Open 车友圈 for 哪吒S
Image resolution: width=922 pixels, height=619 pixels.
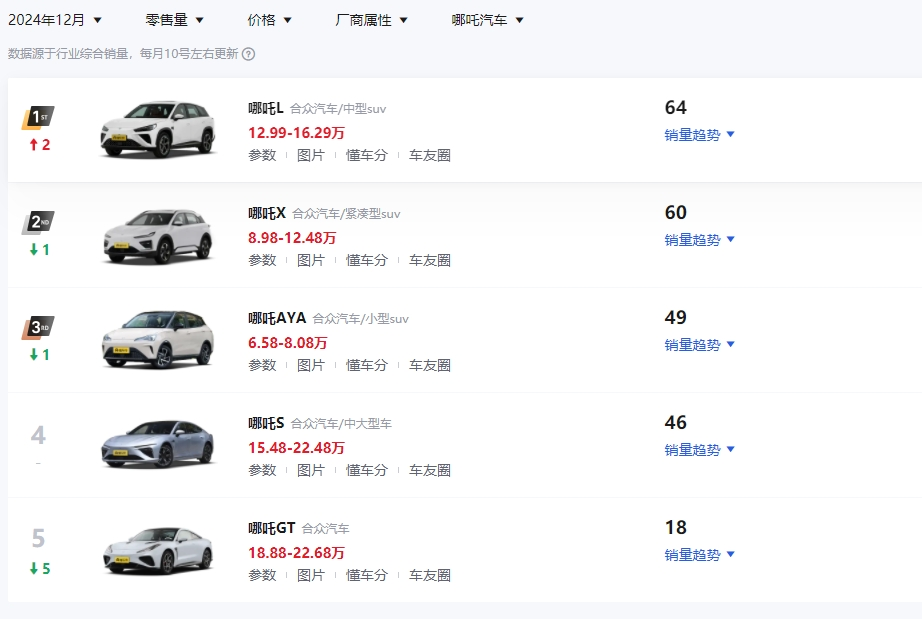point(430,470)
